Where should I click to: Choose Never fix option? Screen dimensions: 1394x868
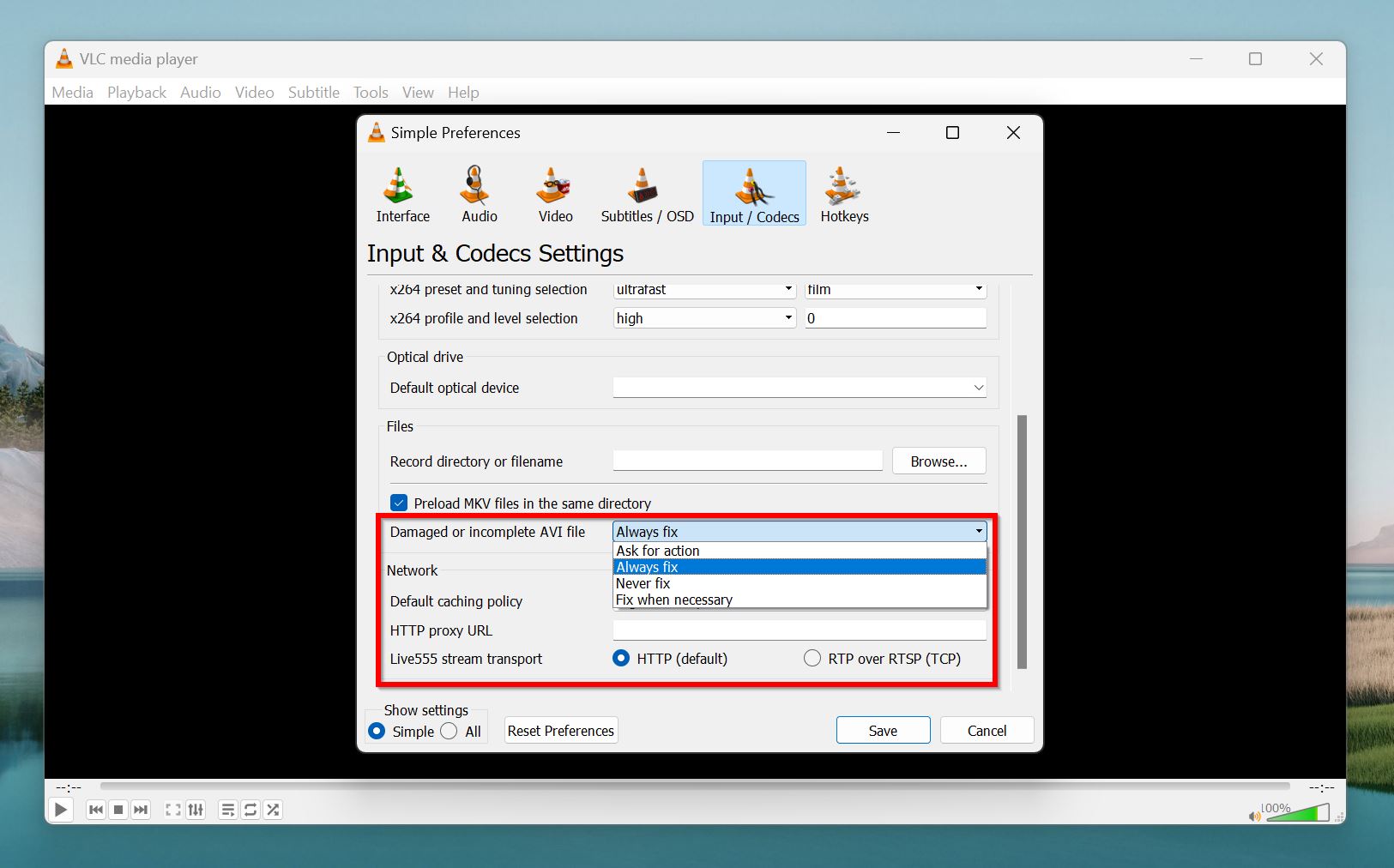point(800,583)
